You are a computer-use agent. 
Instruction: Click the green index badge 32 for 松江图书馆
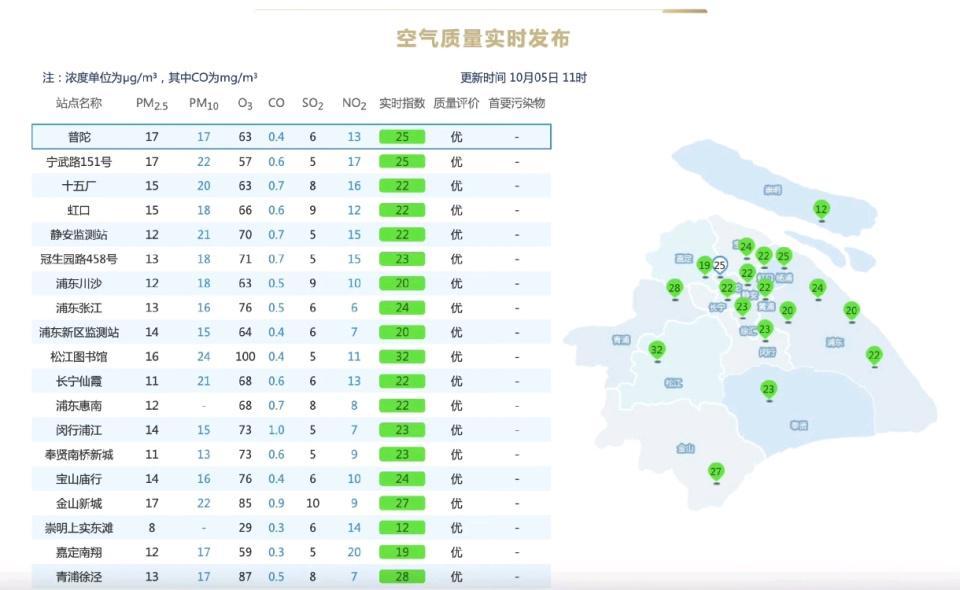point(402,357)
